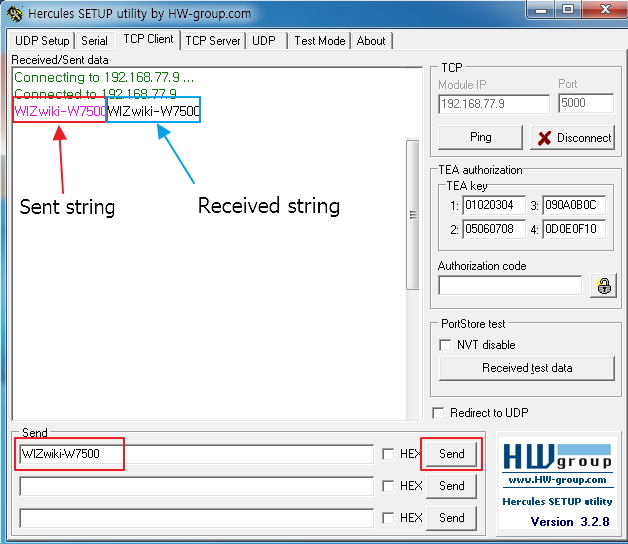Click Send for the WIZwiki-W7500 line
The width and height of the screenshot is (628, 544).
point(451,454)
